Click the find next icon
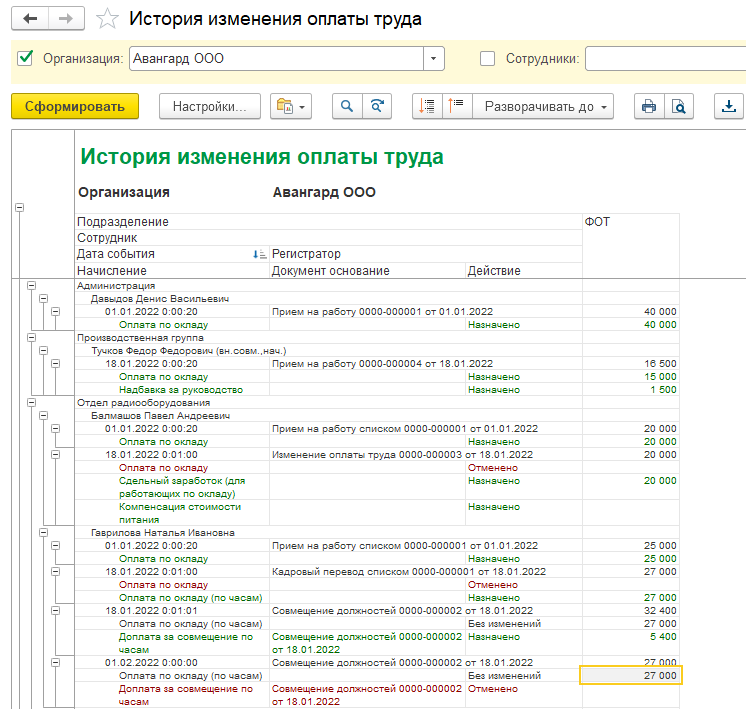 coord(377,107)
